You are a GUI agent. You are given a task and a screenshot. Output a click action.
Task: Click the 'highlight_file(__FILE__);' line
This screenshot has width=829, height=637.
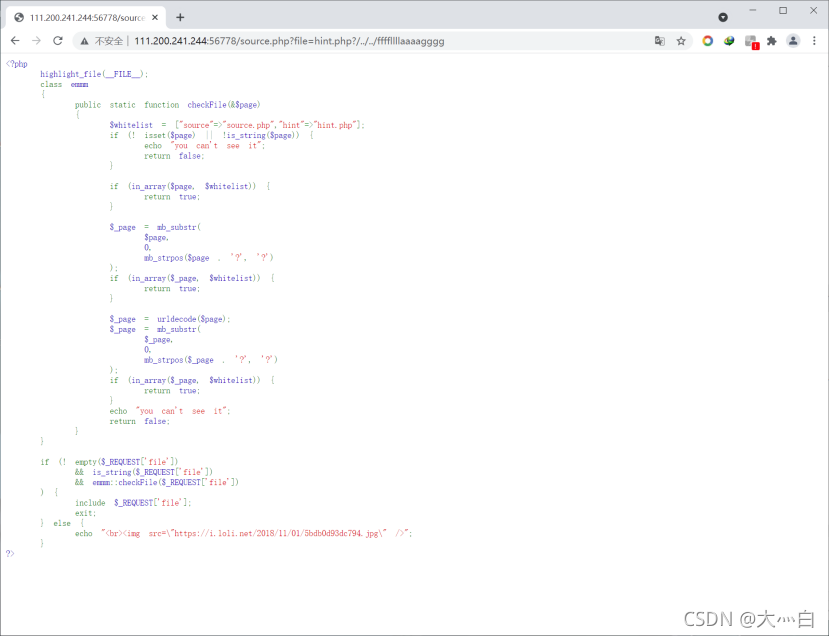tap(94, 74)
